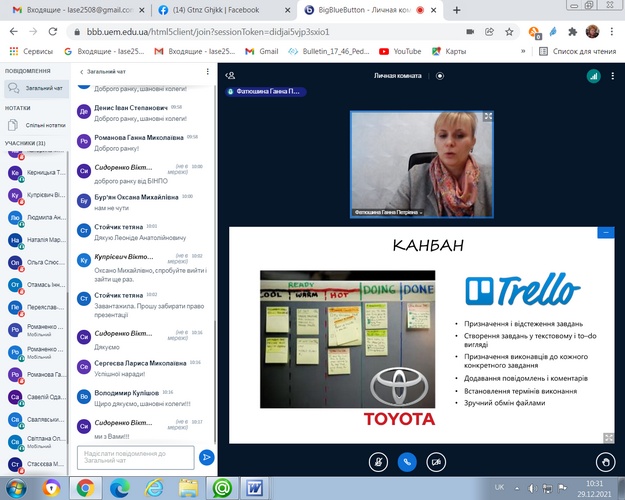Open the three-dot options menu in conference header
This screenshot has width=625, height=500.
[x=609, y=75]
